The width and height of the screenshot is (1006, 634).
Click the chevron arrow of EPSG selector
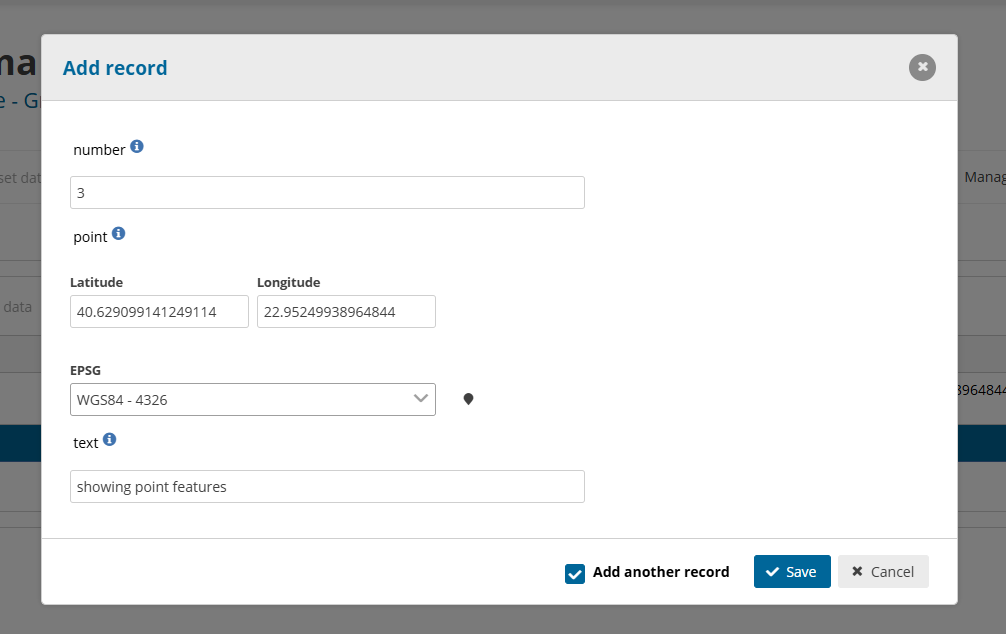[x=421, y=399]
